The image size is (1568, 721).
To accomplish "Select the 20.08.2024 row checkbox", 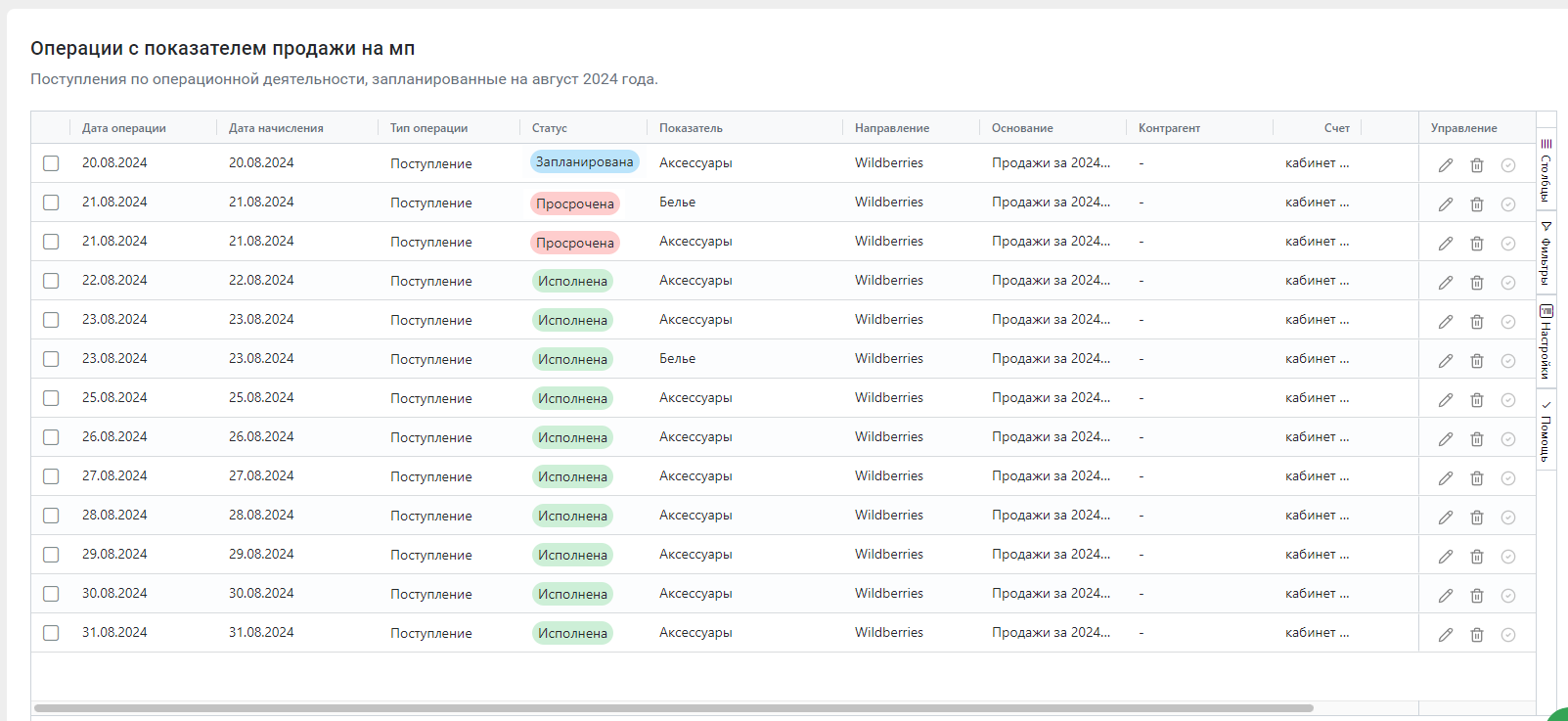I will (x=51, y=163).
